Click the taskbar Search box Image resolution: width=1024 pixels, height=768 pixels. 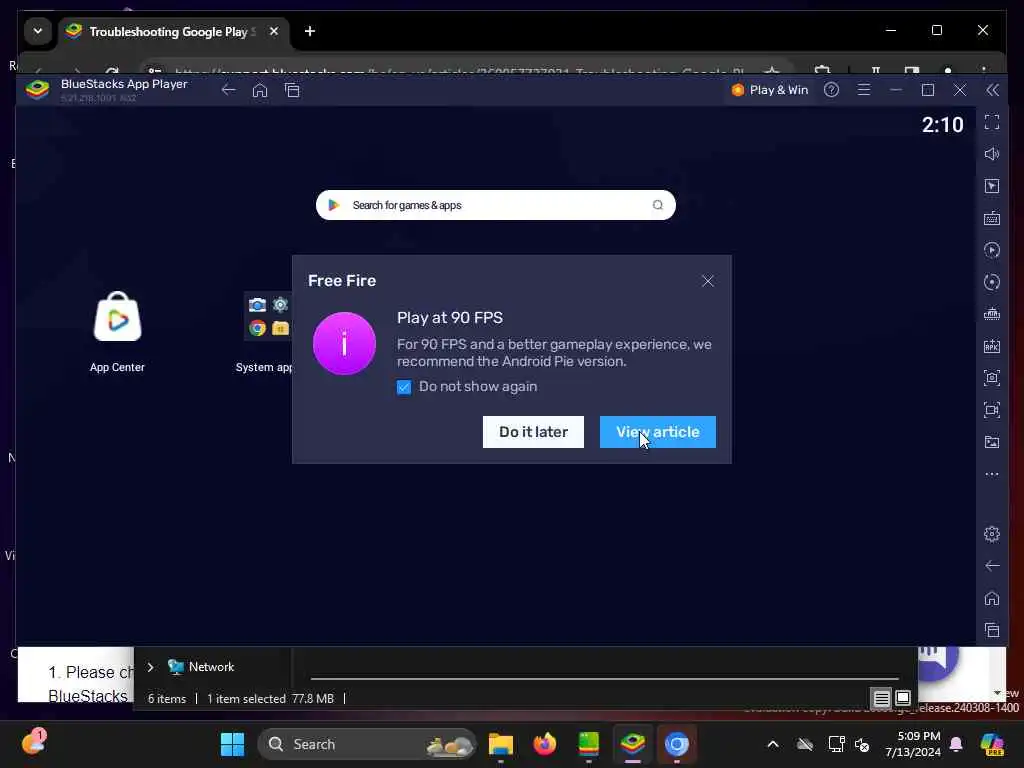tap(368, 744)
